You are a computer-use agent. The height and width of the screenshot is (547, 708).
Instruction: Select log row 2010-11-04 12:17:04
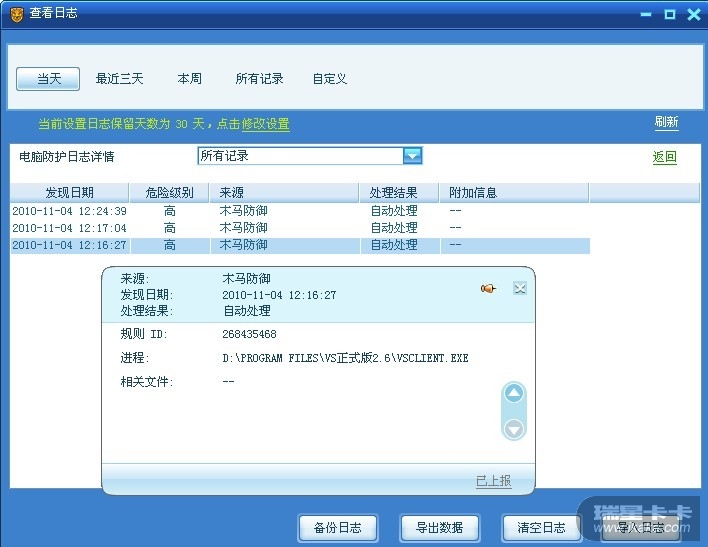point(300,228)
